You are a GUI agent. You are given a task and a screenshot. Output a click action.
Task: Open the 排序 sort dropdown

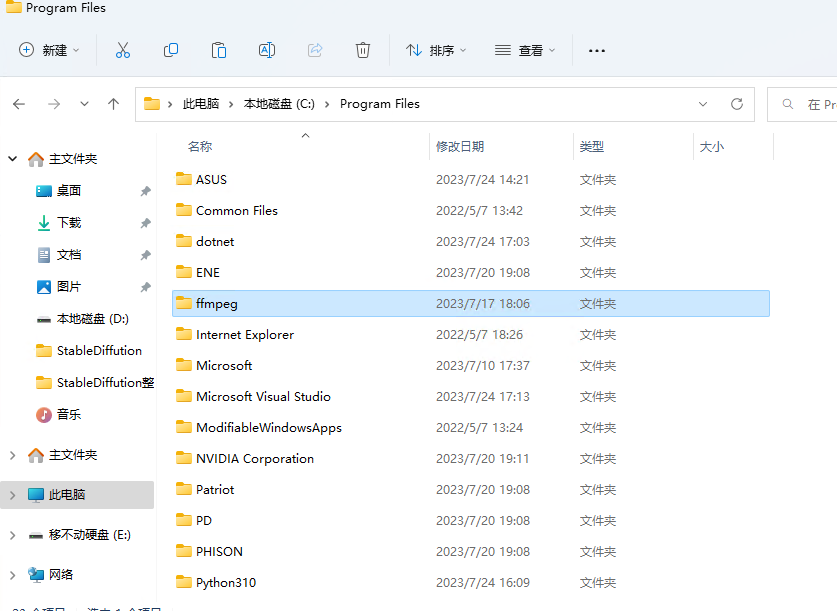[x=436, y=50]
